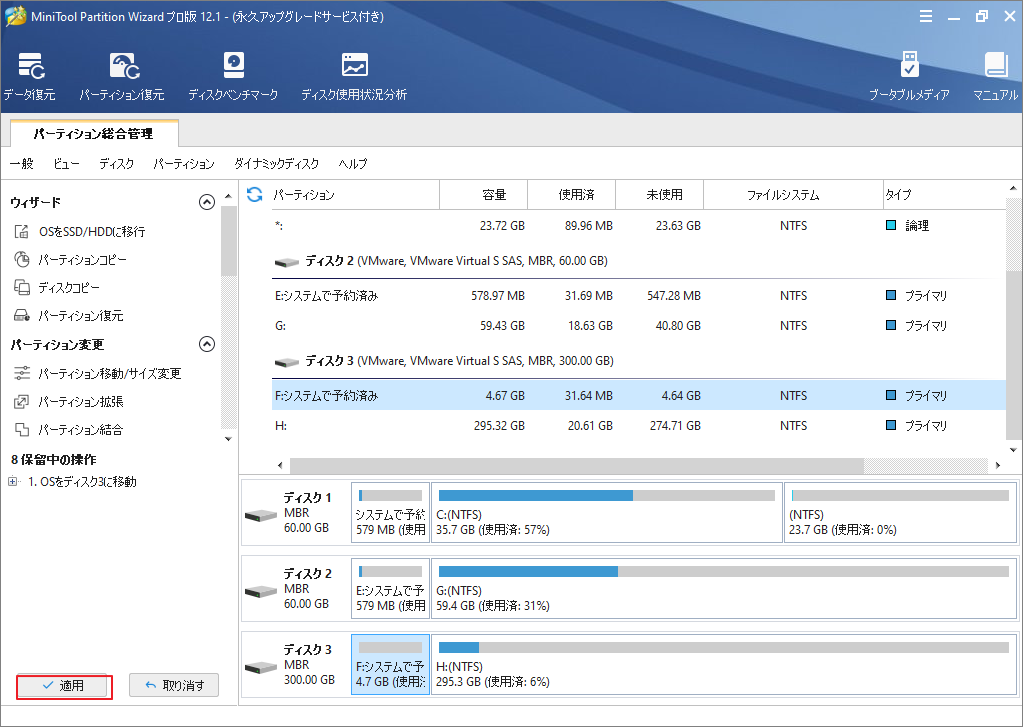Open the ディスクベンチマーク tool
This screenshot has width=1023, height=727.
pos(233,76)
